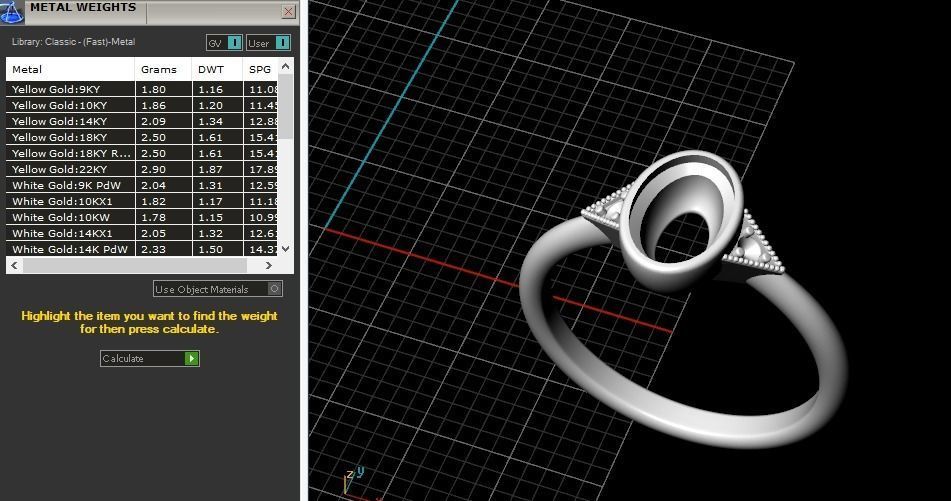Select the White Gold:14K PdW row
951x501 pixels.
[142, 249]
